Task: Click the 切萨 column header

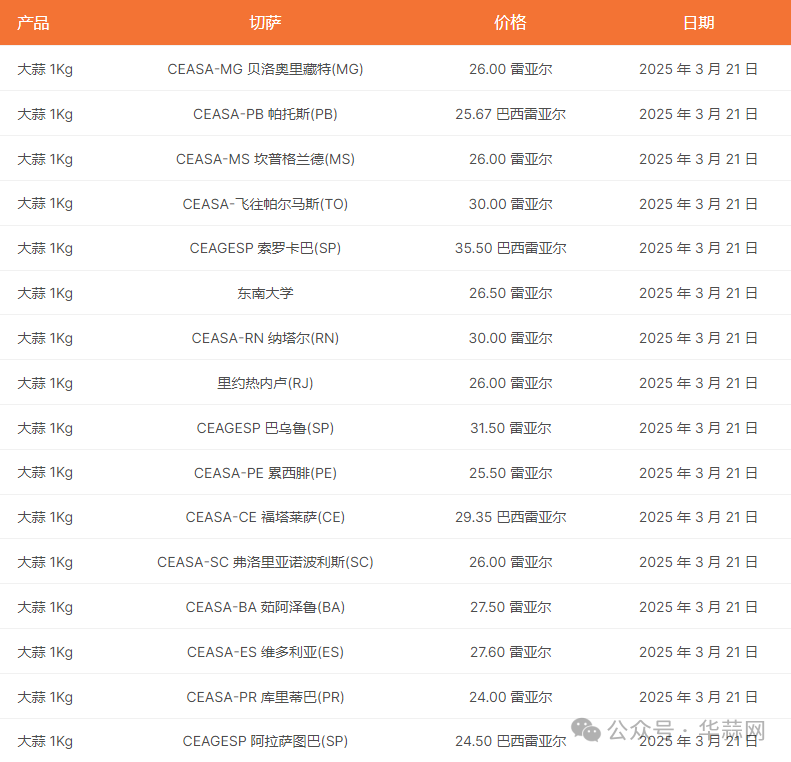Action: pyautogui.click(x=265, y=23)
